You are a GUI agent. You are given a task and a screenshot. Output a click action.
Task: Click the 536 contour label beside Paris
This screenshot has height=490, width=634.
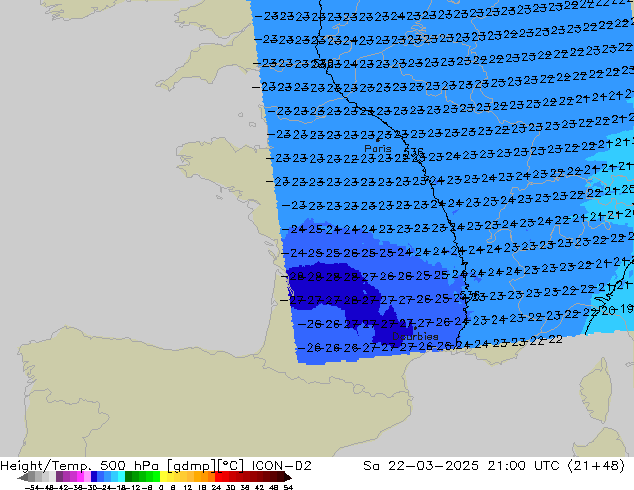click(x=414, y=153)
